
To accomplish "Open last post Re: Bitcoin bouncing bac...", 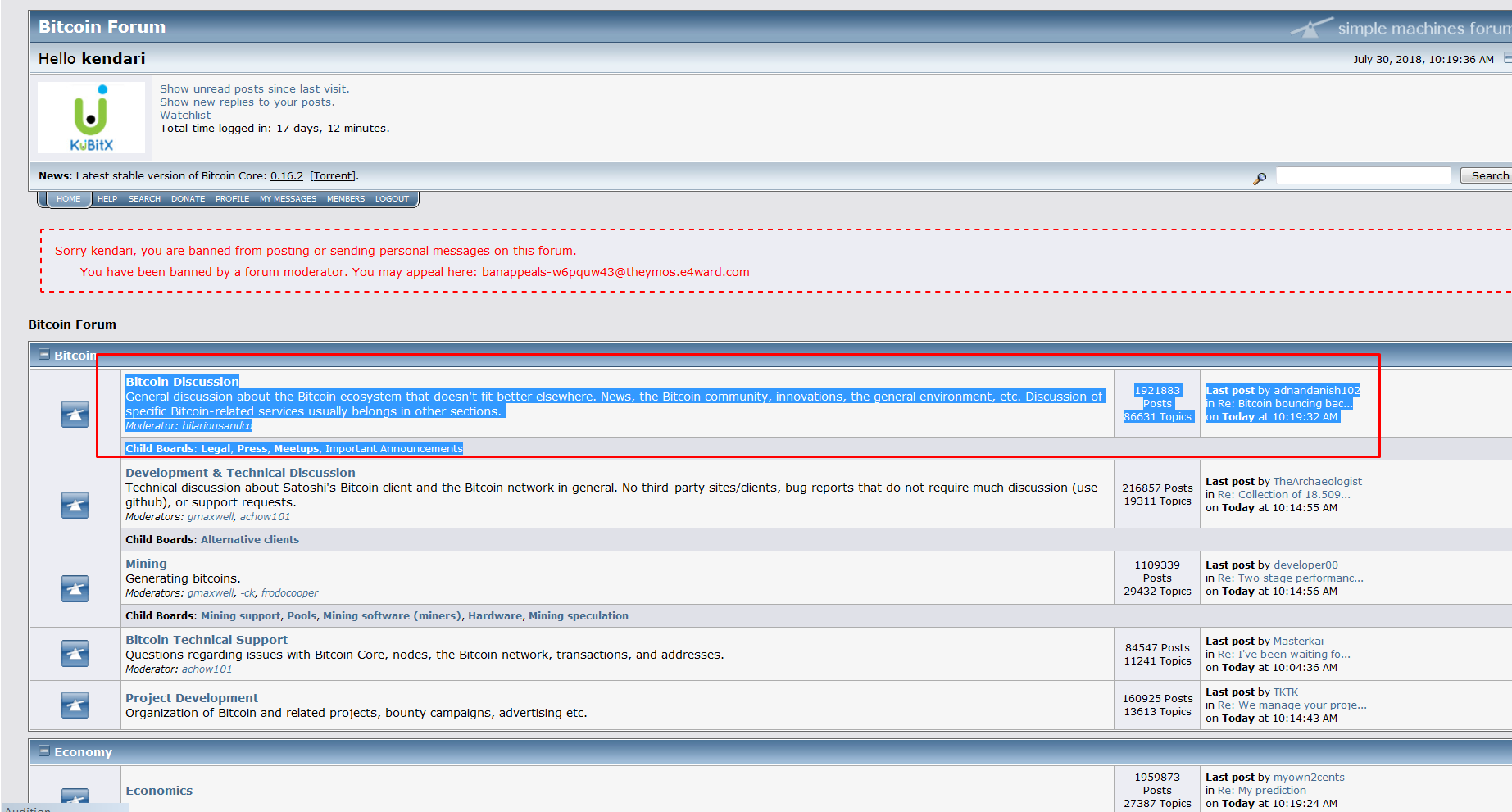I will (x=1285, y=403).
